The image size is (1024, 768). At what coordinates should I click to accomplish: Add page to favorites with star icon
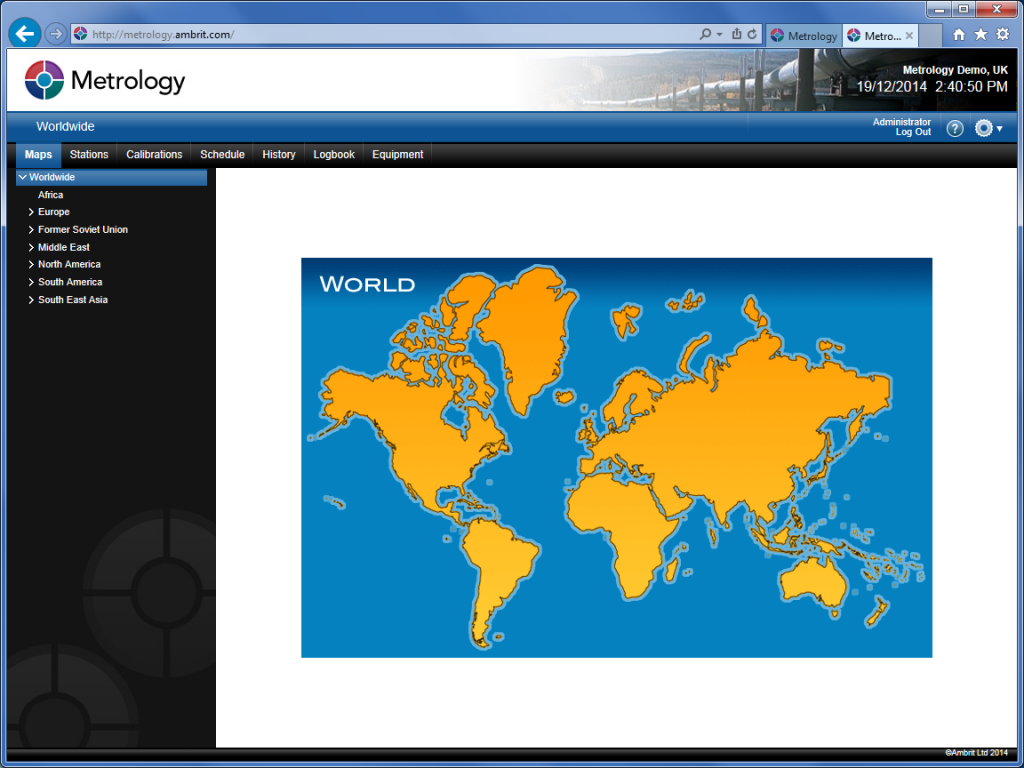(980, 33)
